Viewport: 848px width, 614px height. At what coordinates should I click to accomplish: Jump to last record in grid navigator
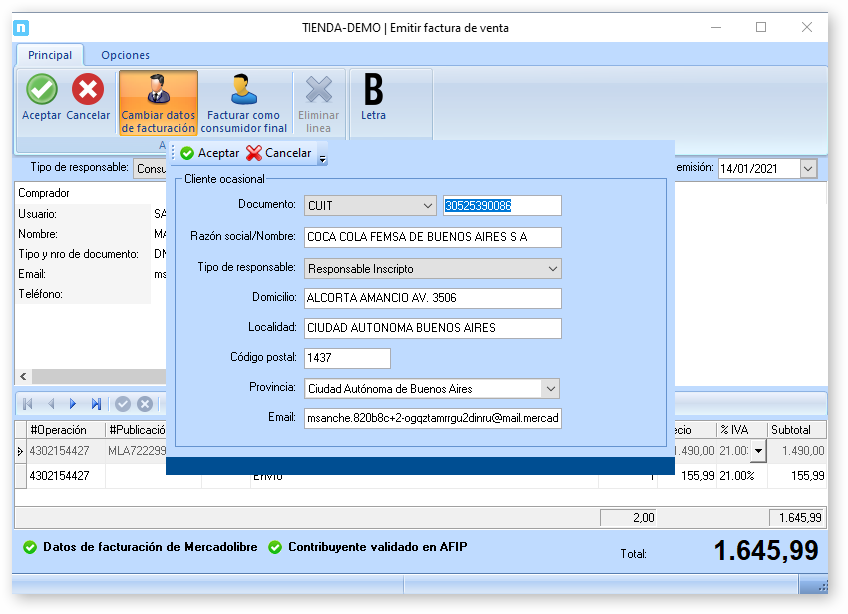(x=96, y=404)
